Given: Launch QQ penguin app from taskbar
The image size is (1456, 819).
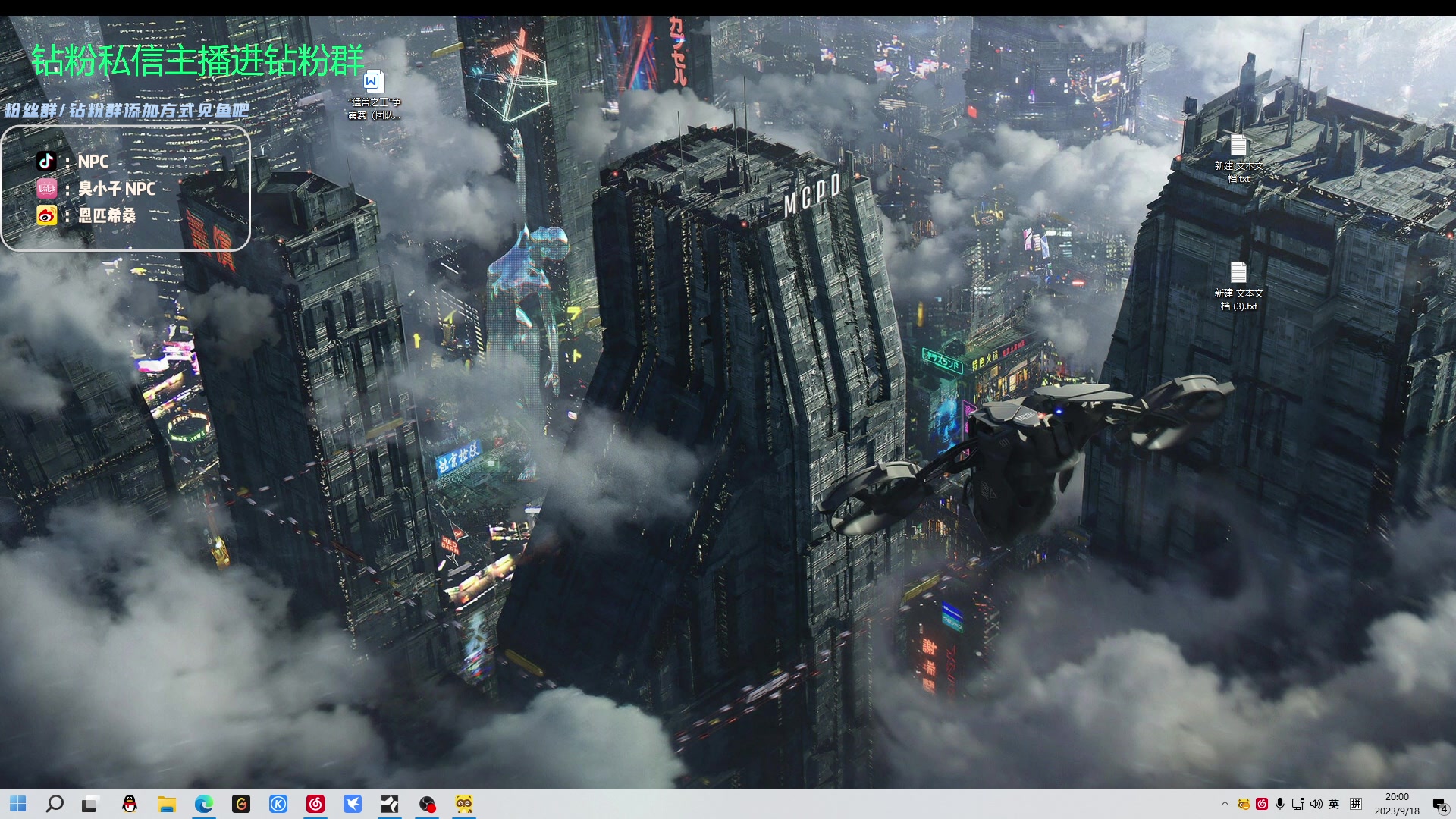Looking at the screenshot, I should 130,804.
